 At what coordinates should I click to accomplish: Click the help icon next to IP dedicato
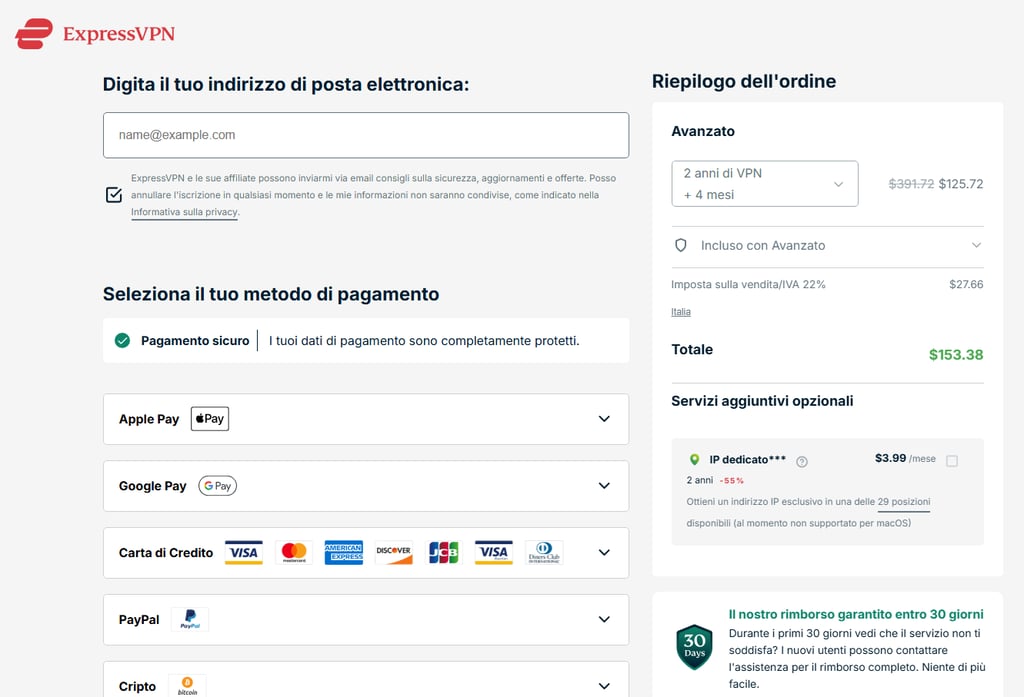802,462
